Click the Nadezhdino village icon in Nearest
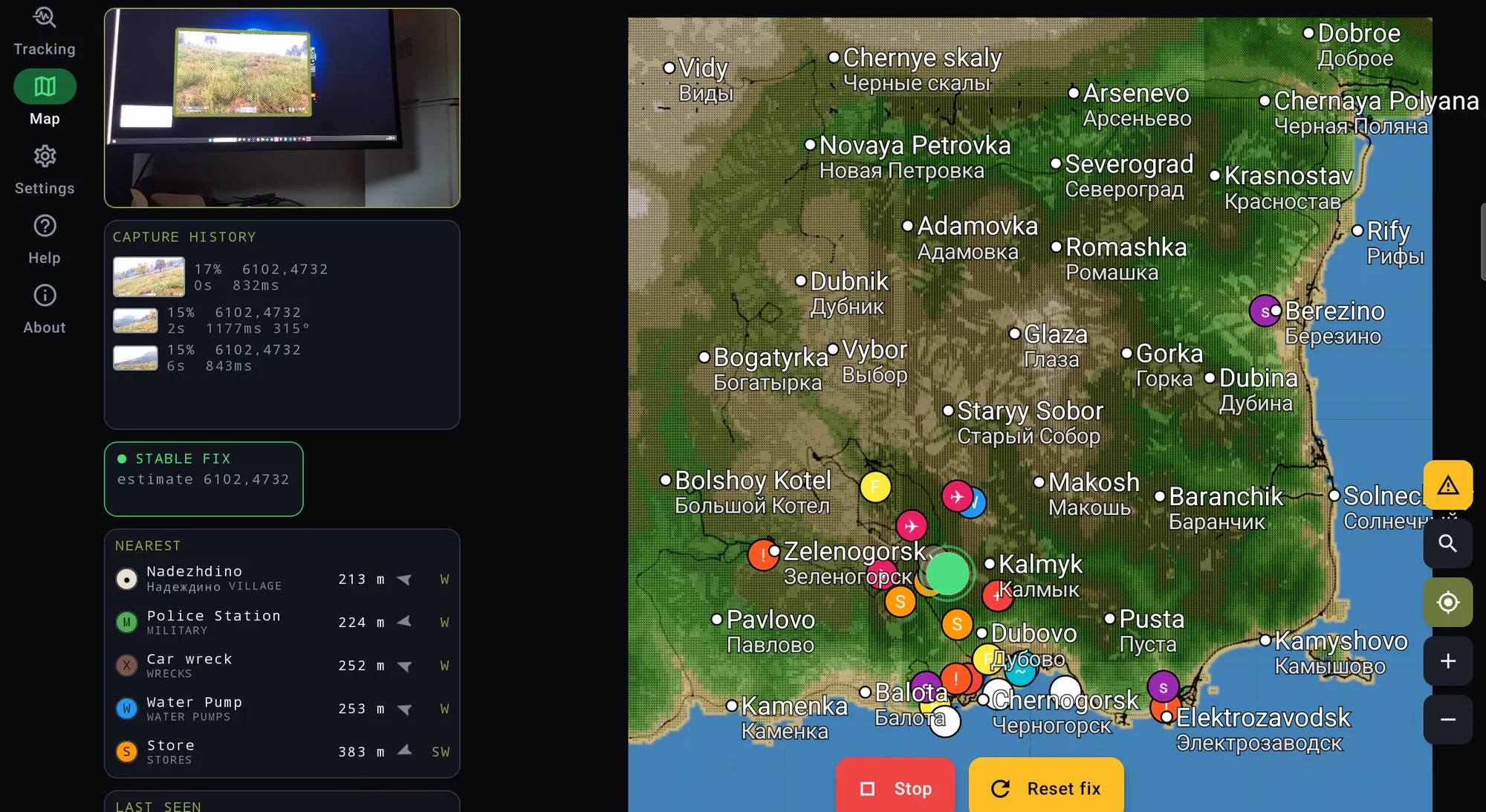The width and height of the screenshot is (1486, 812). (126, 579)
